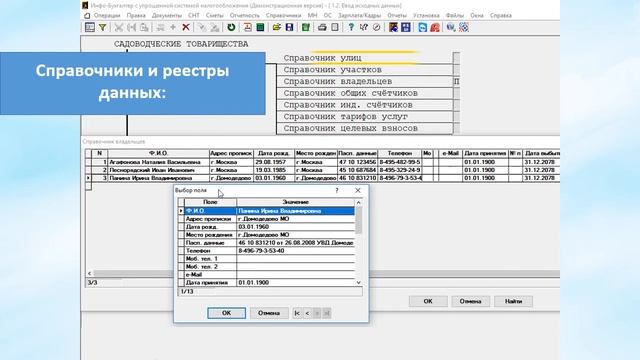
Task: Click the context help arrow-question icon
Action: pos(364,27)
